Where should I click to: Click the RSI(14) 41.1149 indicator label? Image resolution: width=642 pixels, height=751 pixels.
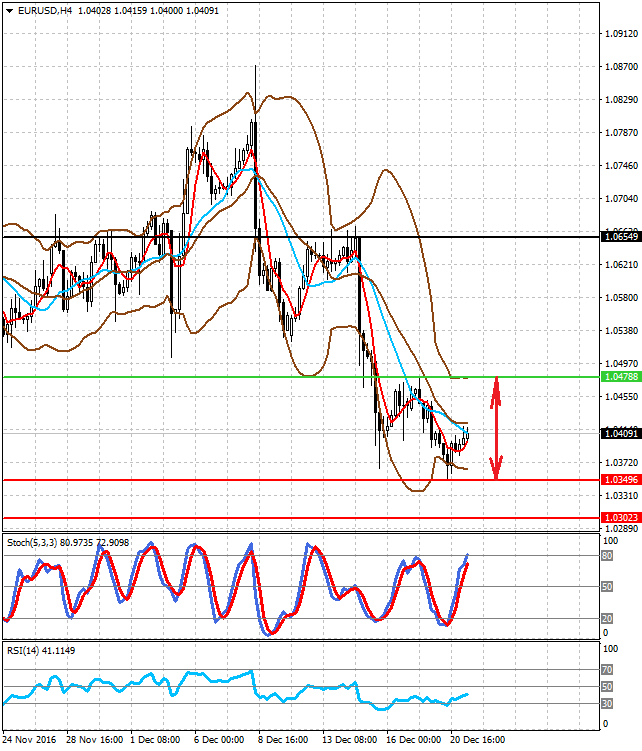[x=41, y=650]
